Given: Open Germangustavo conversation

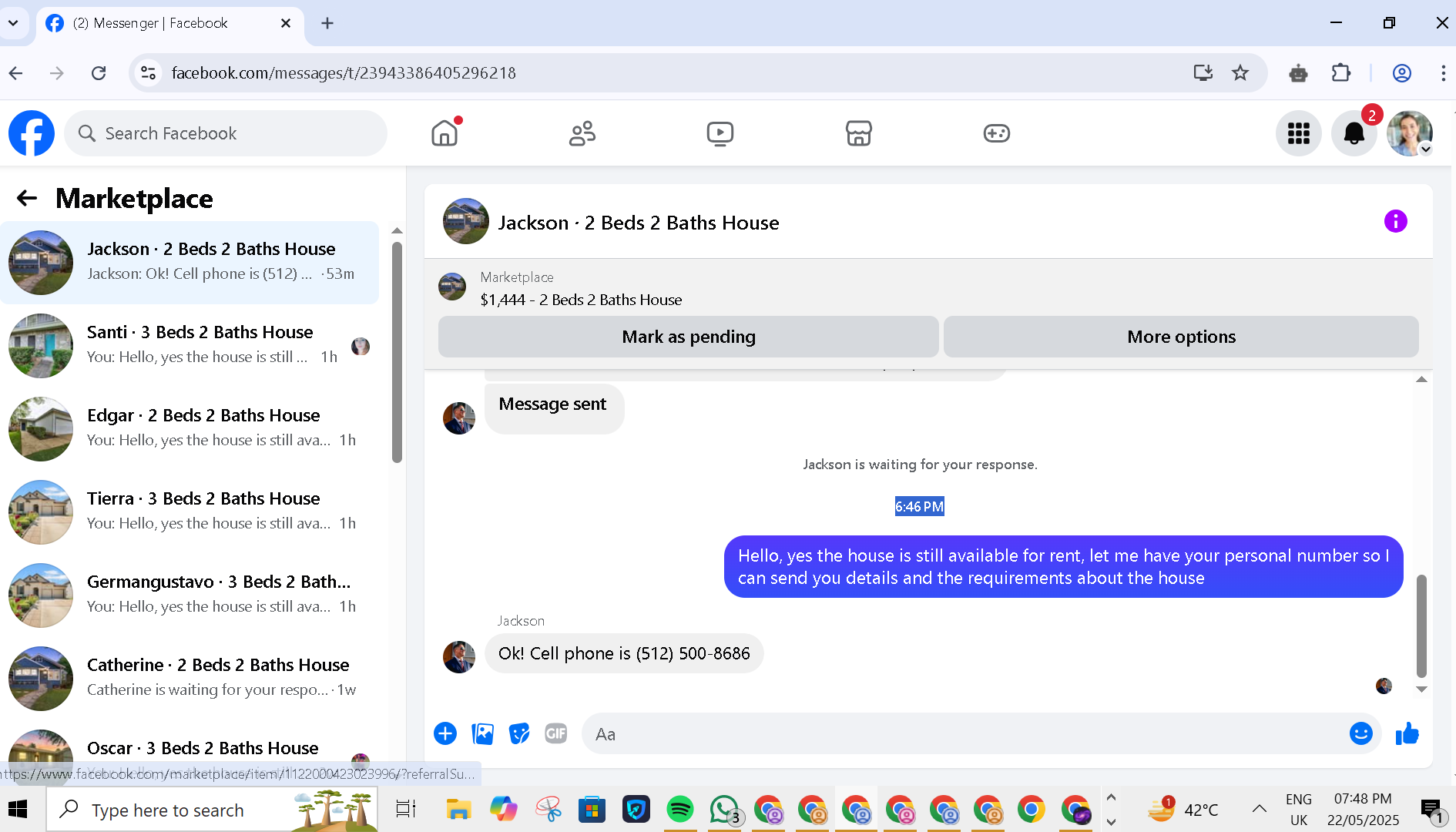Looking at the screenshot, I should click(190, 595).
